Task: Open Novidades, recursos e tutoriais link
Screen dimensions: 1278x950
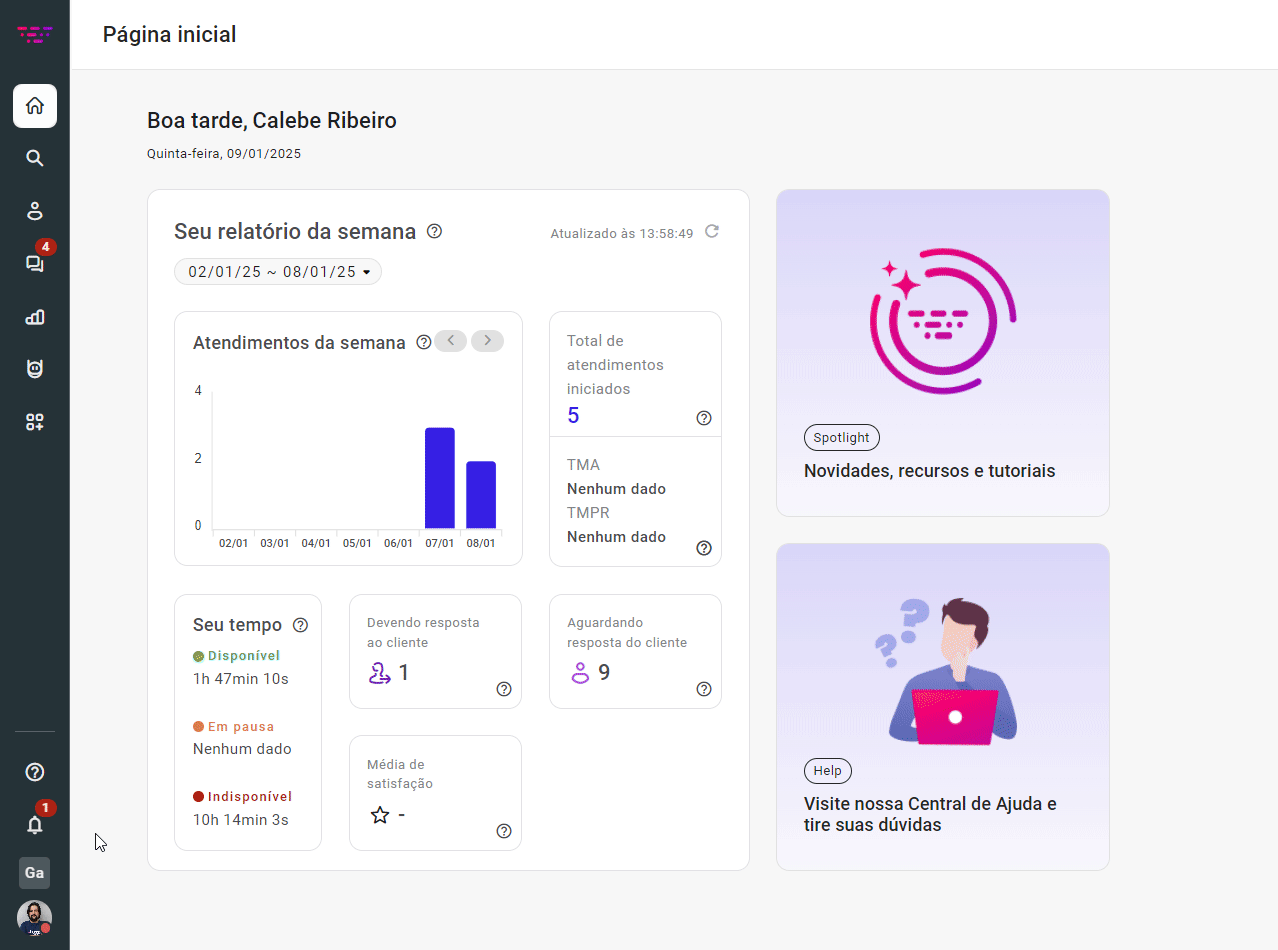Action: (930, 471)
